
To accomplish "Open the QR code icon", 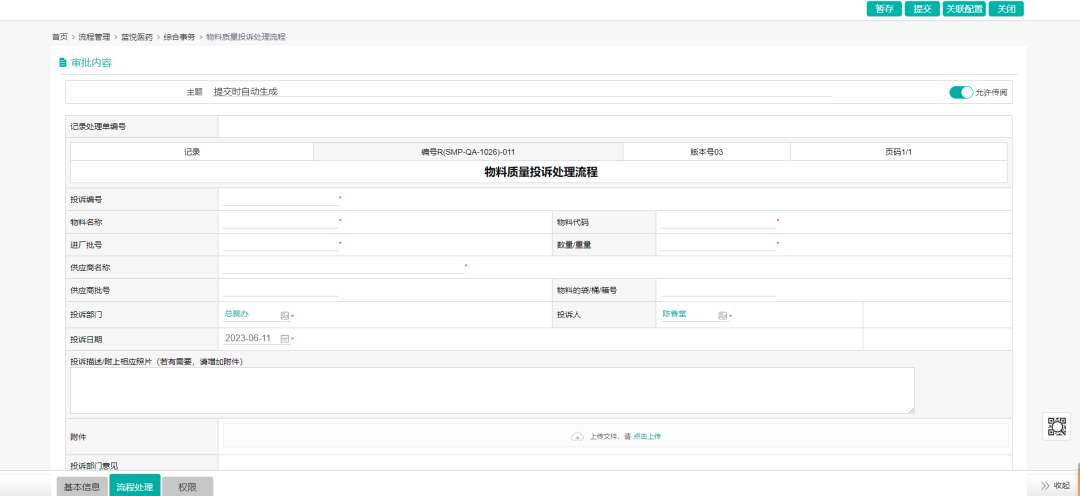I will pyautogui.click(x=1056, y=427).
